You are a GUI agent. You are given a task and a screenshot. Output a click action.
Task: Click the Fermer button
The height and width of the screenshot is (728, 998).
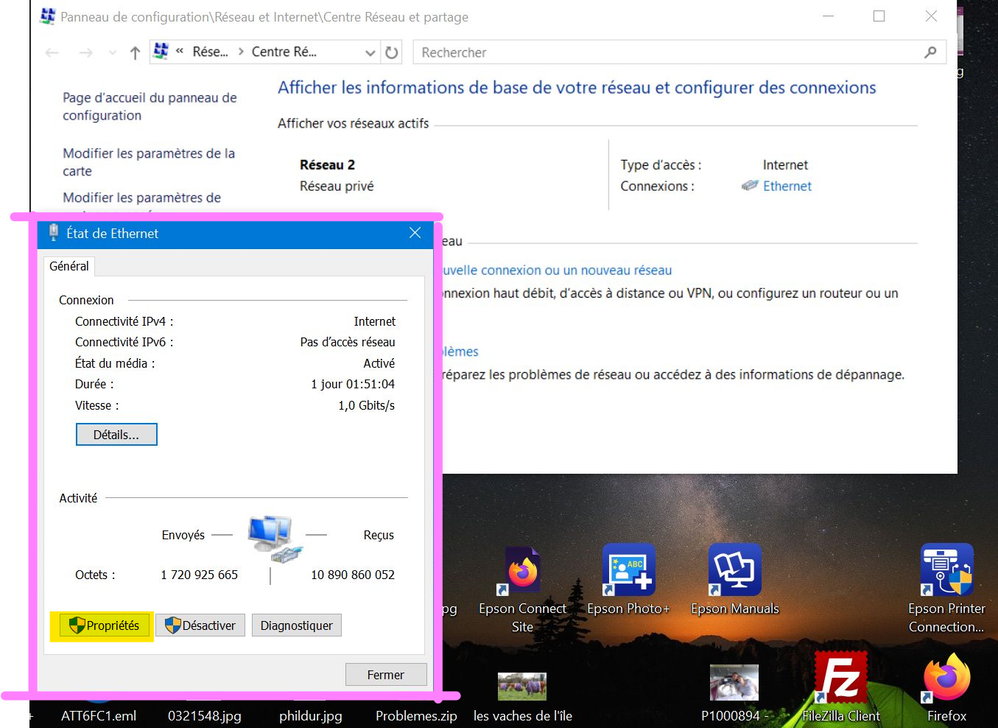coord(385,675)
